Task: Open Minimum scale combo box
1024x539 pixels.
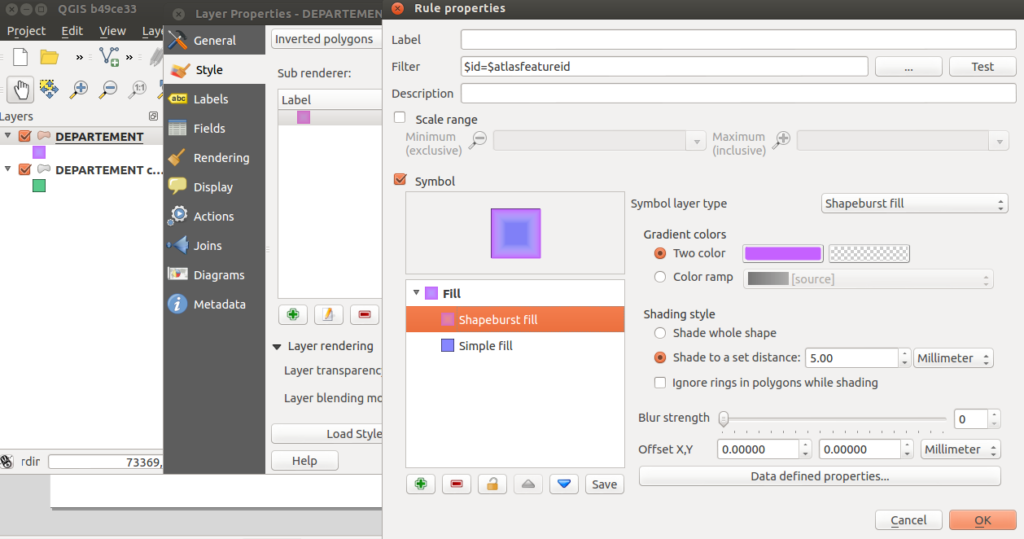Action: point(600,141)
